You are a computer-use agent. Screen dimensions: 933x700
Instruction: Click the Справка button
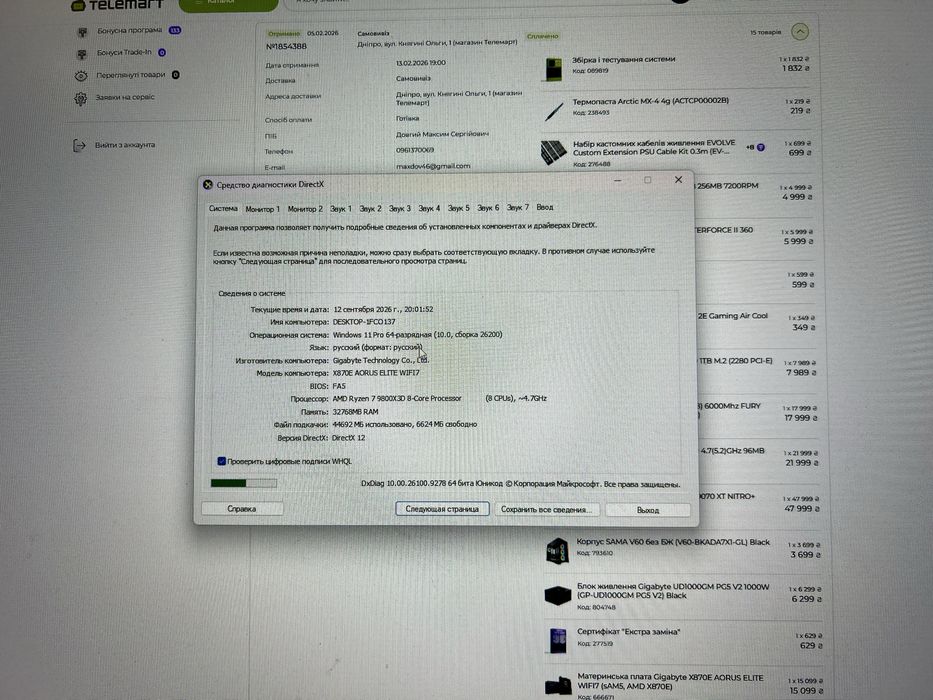242,509
